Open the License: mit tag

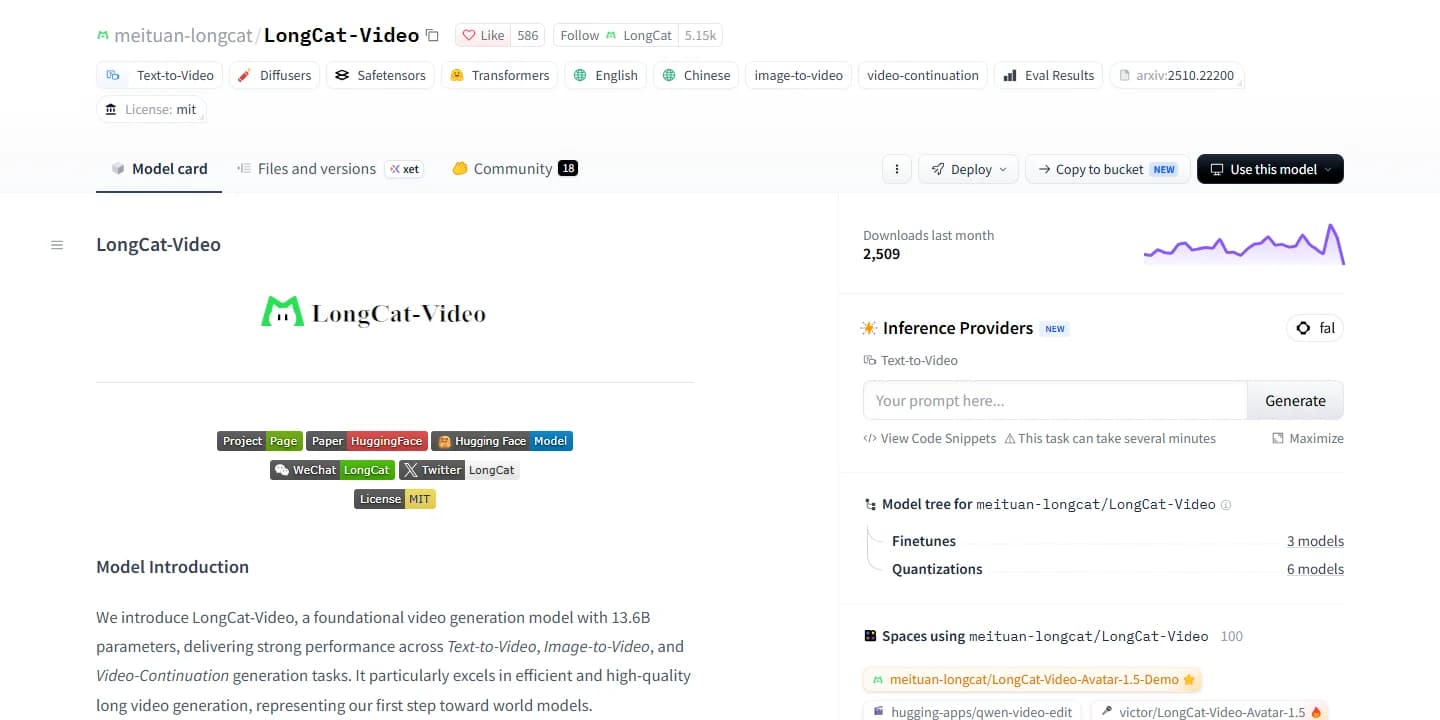(x=151, y=110)
